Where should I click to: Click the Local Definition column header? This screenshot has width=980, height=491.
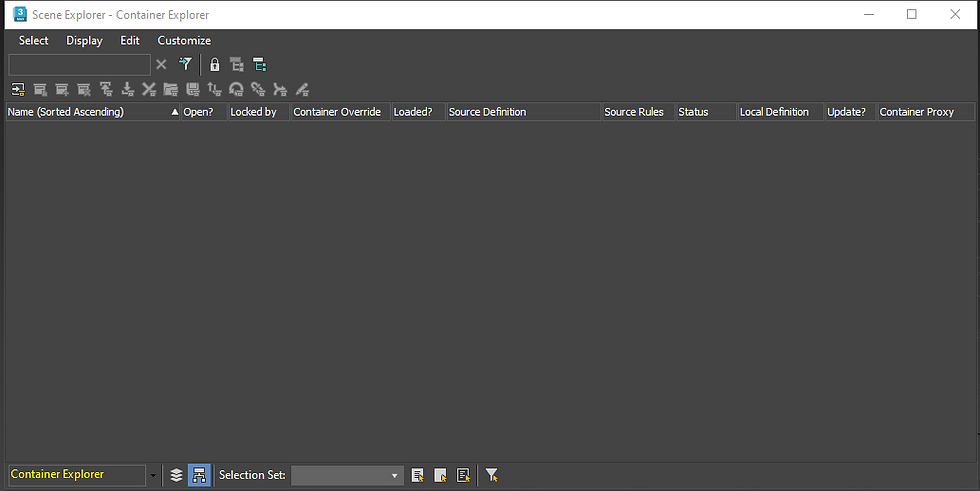pyautogui.click(x=781, y=112)
